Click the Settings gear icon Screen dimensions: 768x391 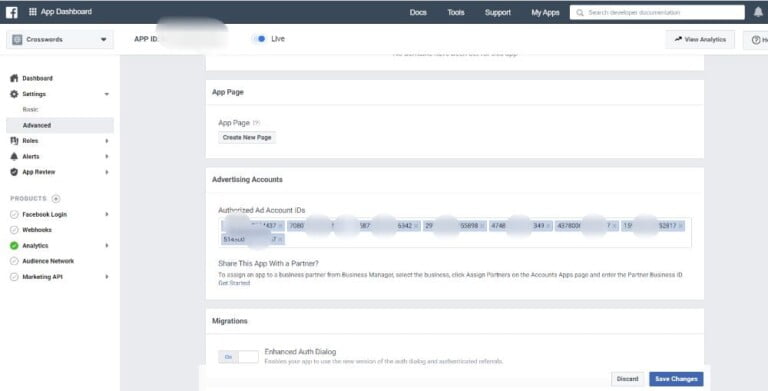click(14, 94)
